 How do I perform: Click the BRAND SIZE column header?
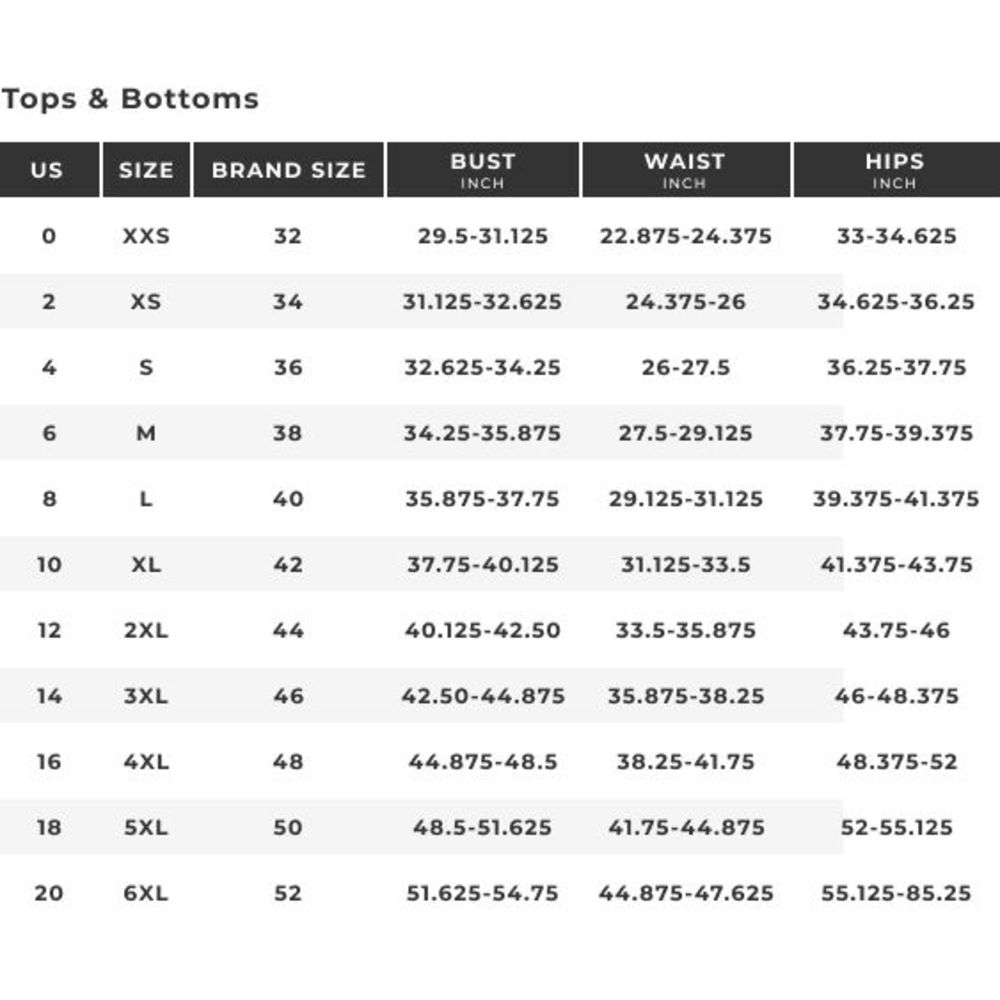(288, 170)
